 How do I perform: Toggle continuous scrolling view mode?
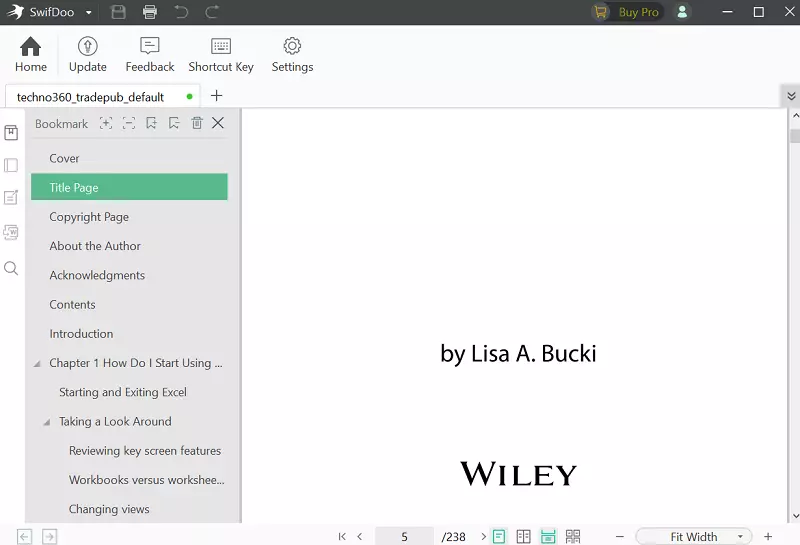pyautogui.click(x=548, y=537)
